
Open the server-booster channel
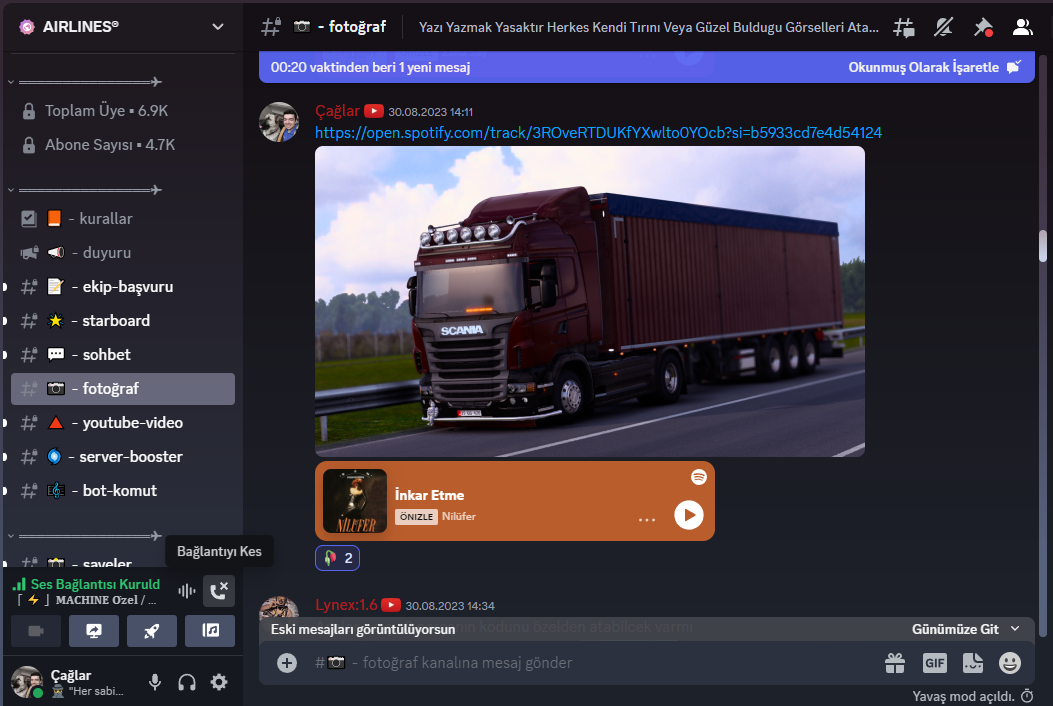click(123, 457)
